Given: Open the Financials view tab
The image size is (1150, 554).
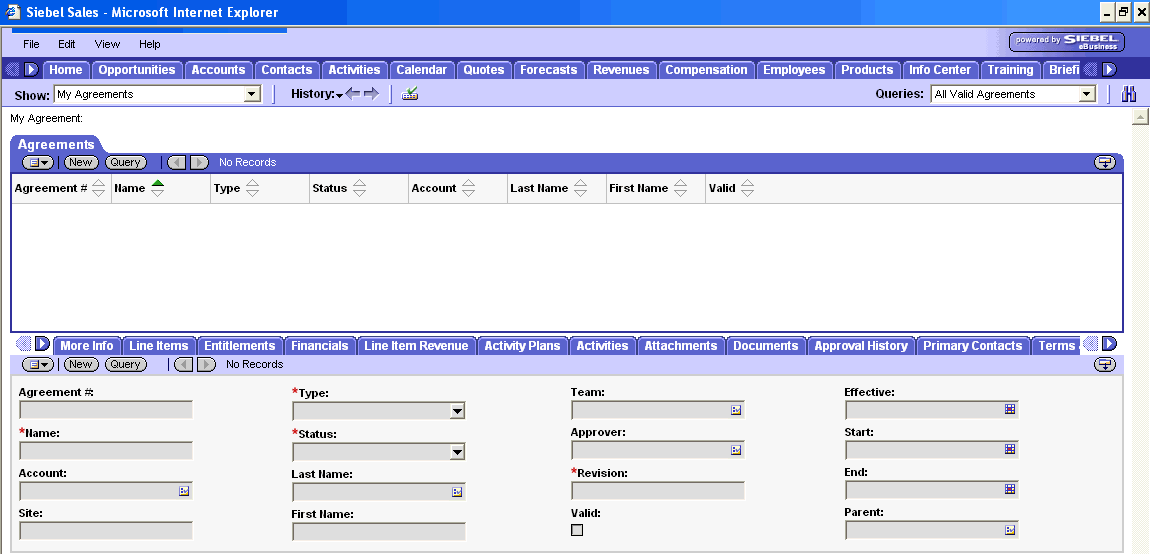Looking at the screenshot, I should (320, 346).
